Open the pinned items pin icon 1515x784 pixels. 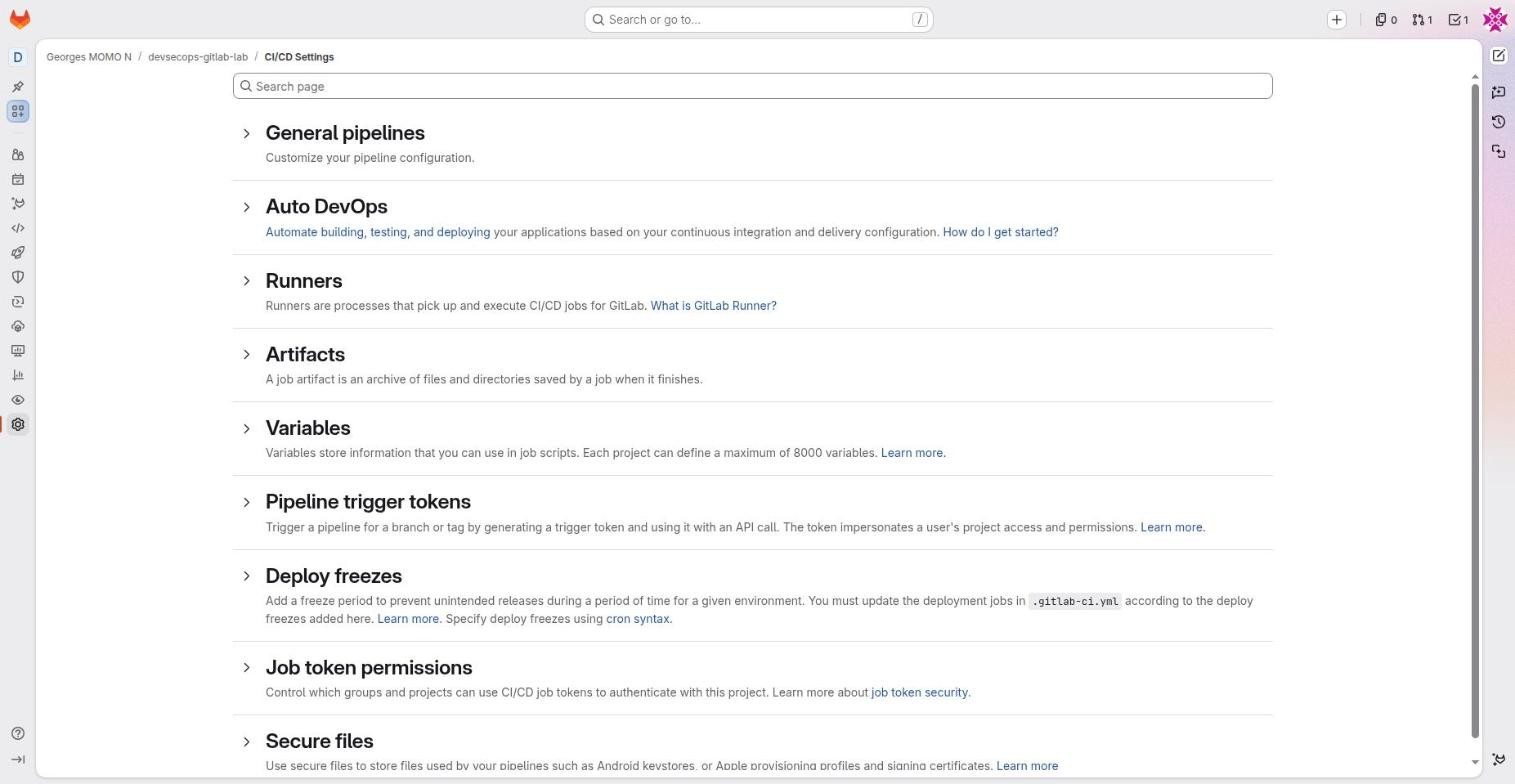tap(18, 87)
